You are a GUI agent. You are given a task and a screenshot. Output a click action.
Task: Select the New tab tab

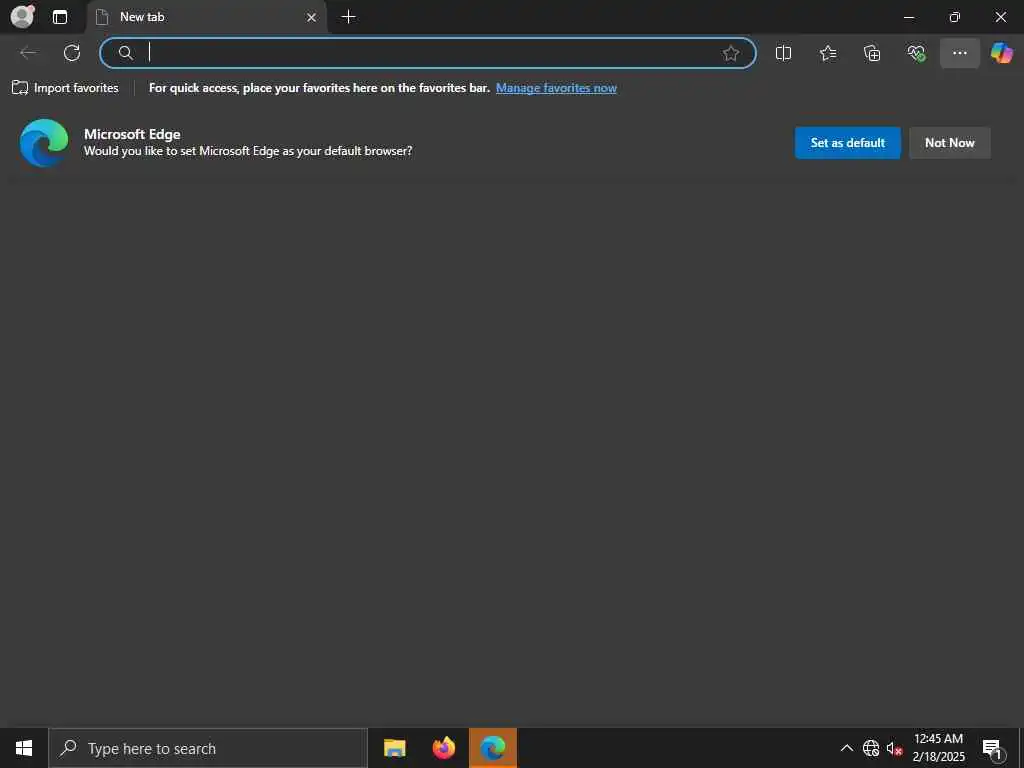[x=206, y=17]
